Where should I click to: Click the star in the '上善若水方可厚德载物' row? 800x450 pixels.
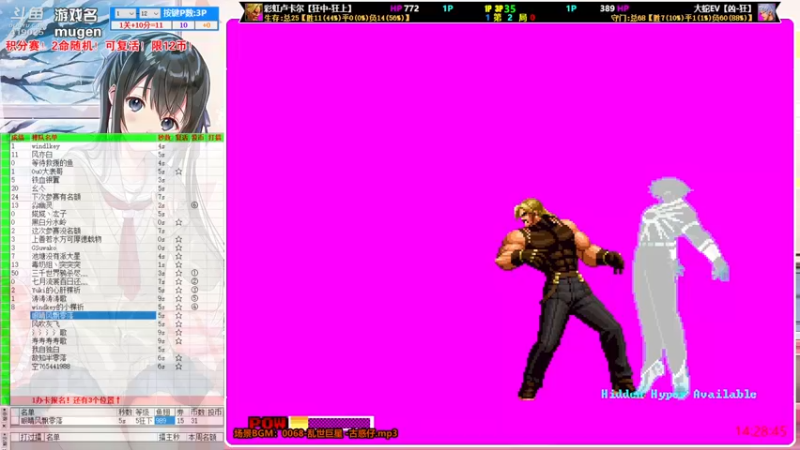point(179,239)
